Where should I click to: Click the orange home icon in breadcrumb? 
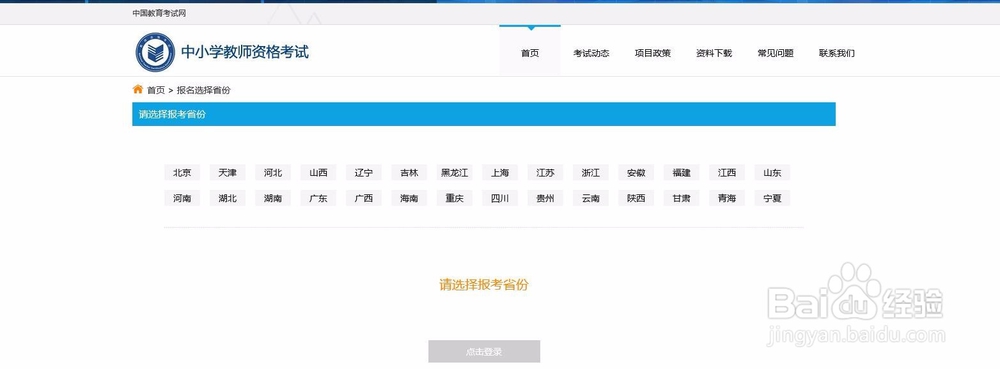[138, 89]
